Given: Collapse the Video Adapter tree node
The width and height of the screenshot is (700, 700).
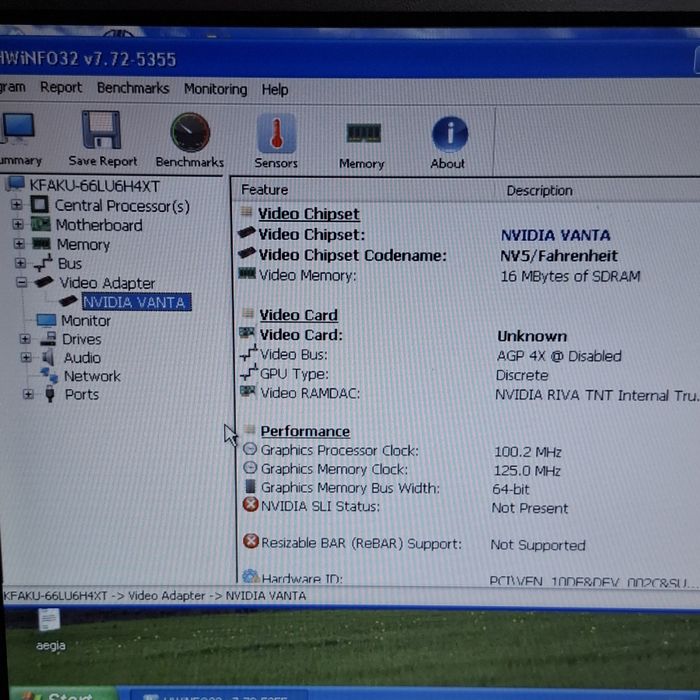Looking at the screenshot, I should [x=21, y=282].
